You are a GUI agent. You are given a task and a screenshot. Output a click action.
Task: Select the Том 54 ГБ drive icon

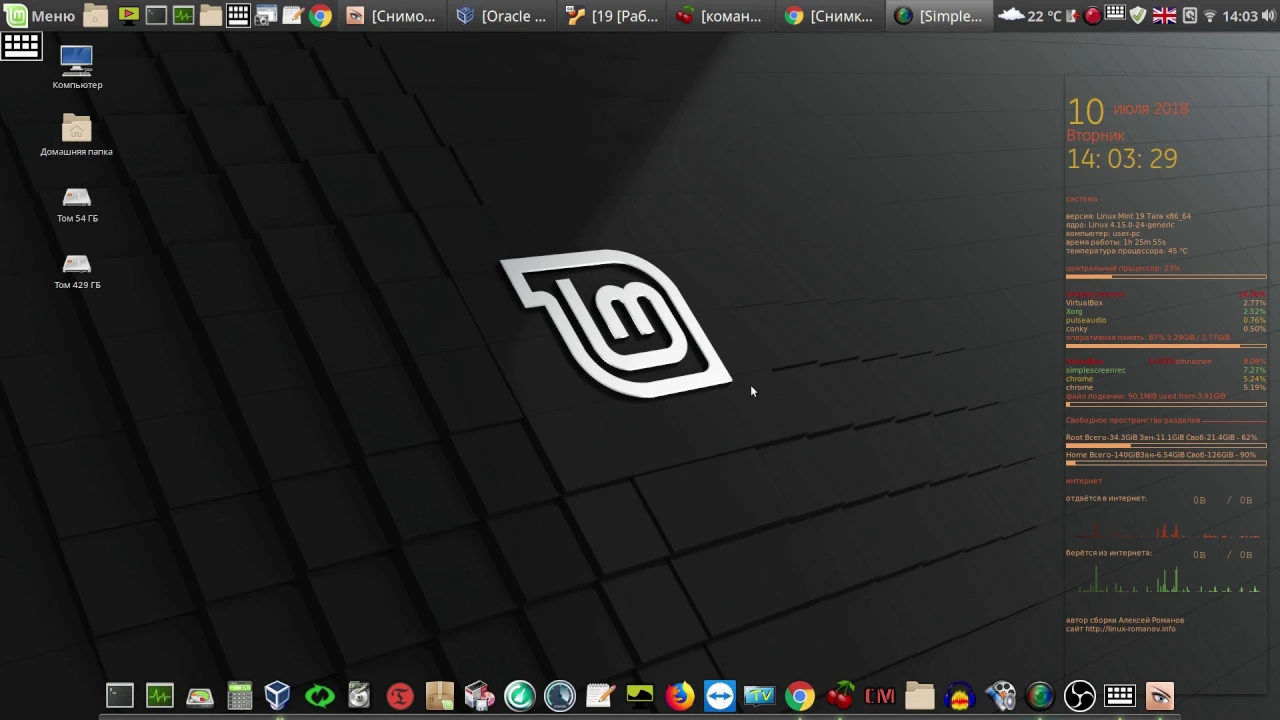point(77,204)
